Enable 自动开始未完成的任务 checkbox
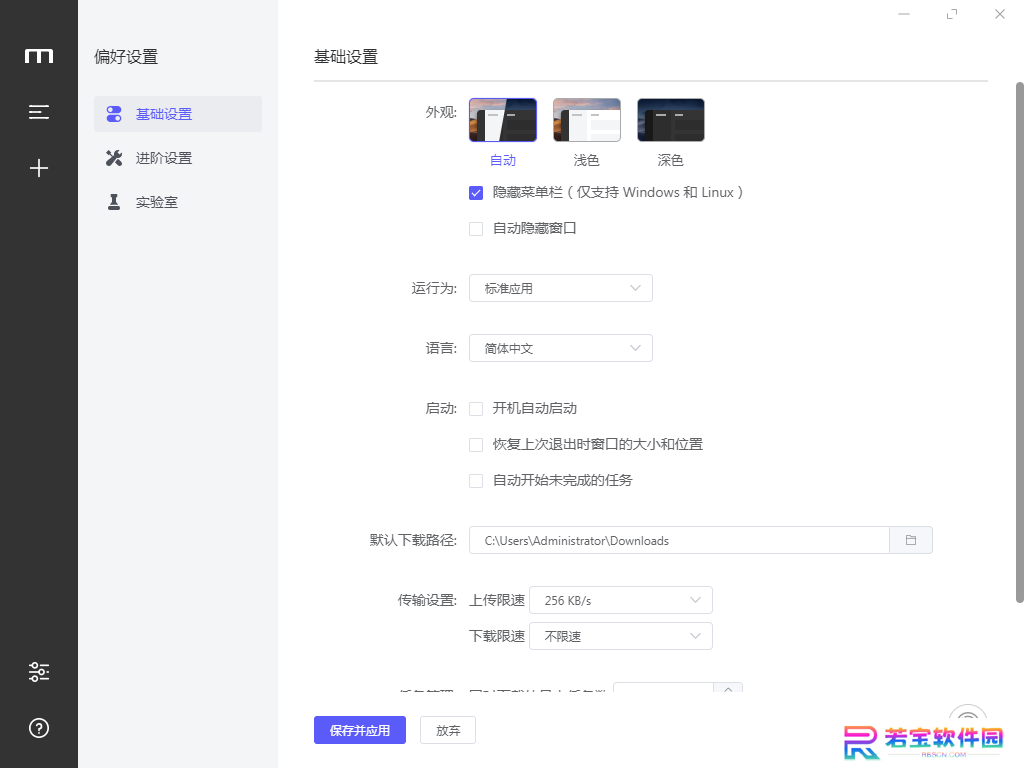 (476, 481)
